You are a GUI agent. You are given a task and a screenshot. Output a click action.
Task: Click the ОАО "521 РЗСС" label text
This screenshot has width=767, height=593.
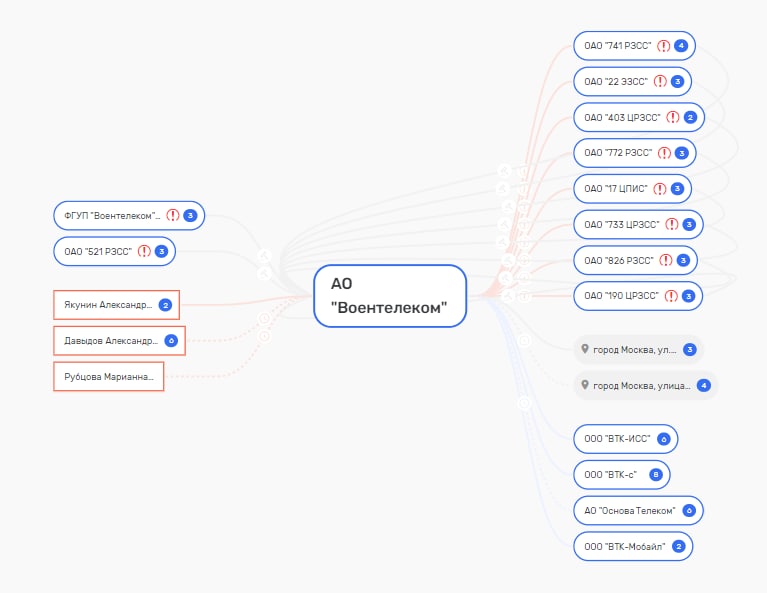(98, 251)
